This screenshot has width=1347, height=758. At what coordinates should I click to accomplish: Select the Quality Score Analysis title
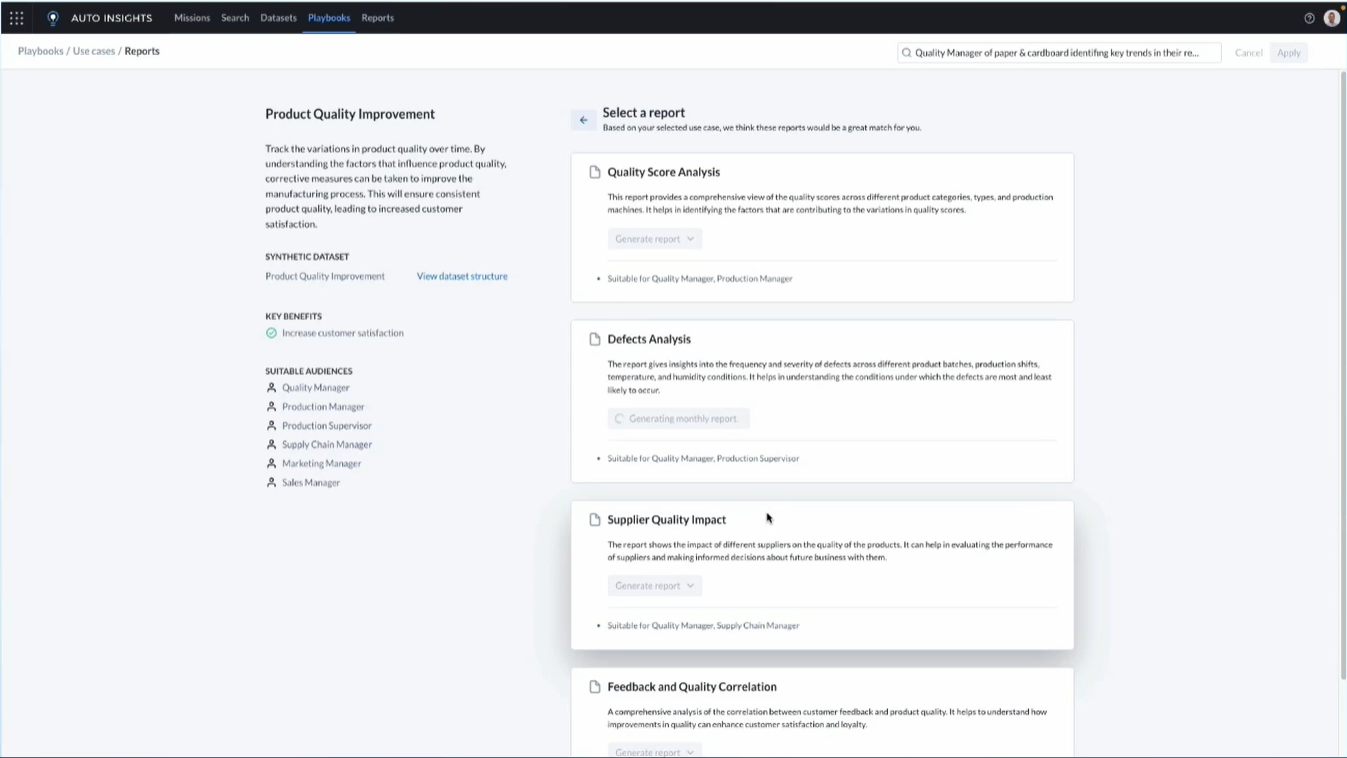pos(664,172)
